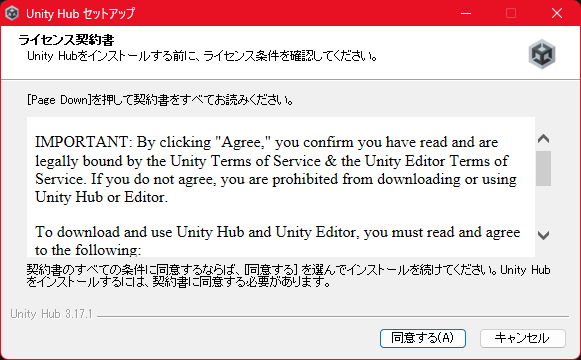Click the 契約書のすべての条件 agreement notice text

288,276
